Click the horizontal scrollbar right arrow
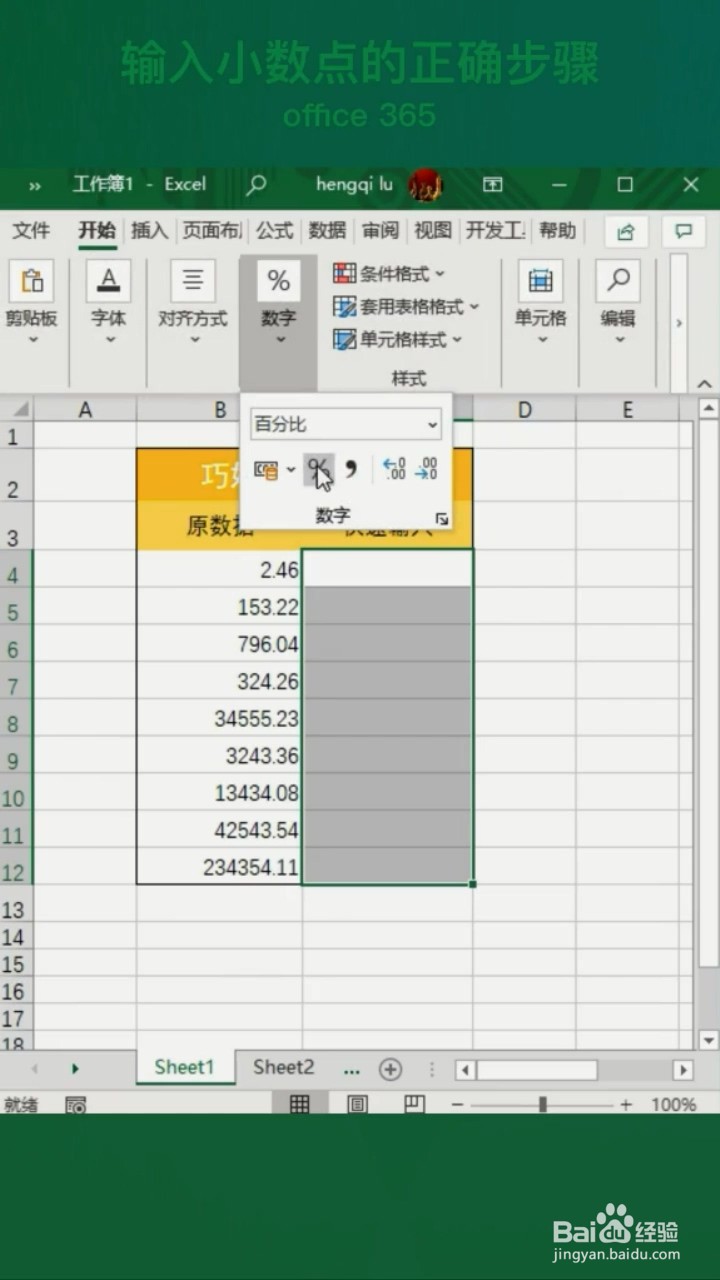The height and width of the screenshot is (1280, 720). 683,1069
